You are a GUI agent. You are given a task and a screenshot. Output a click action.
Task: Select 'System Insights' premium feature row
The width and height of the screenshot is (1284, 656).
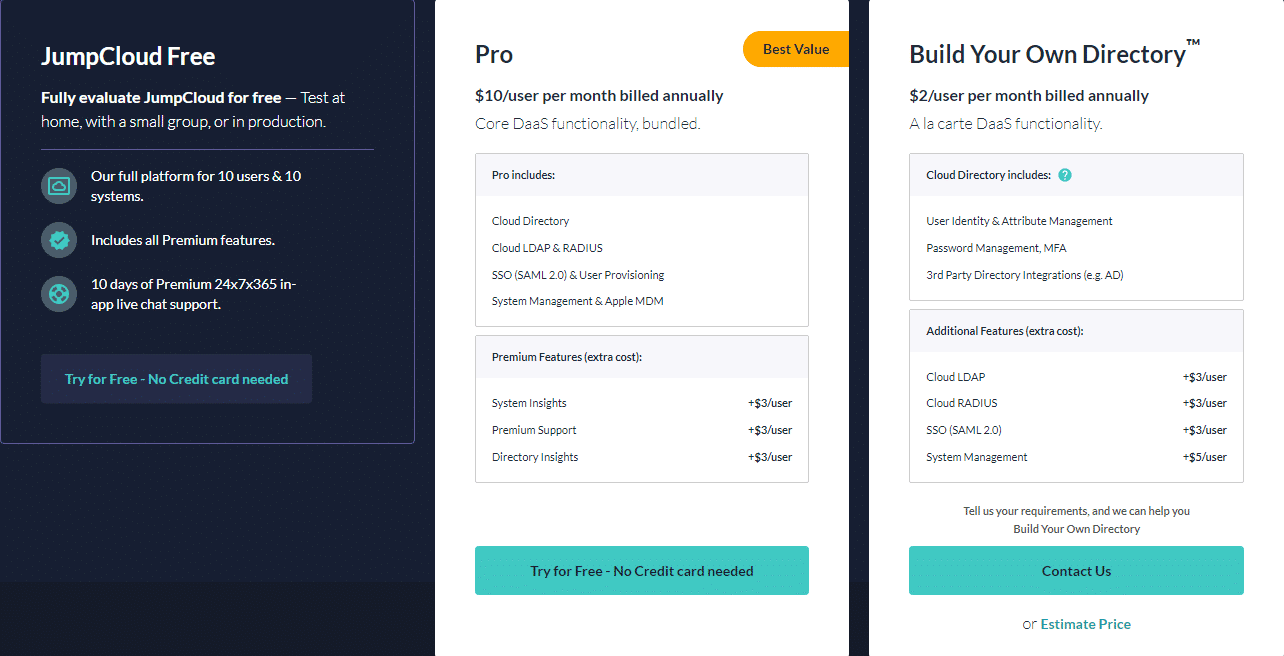tap(530, 403)
